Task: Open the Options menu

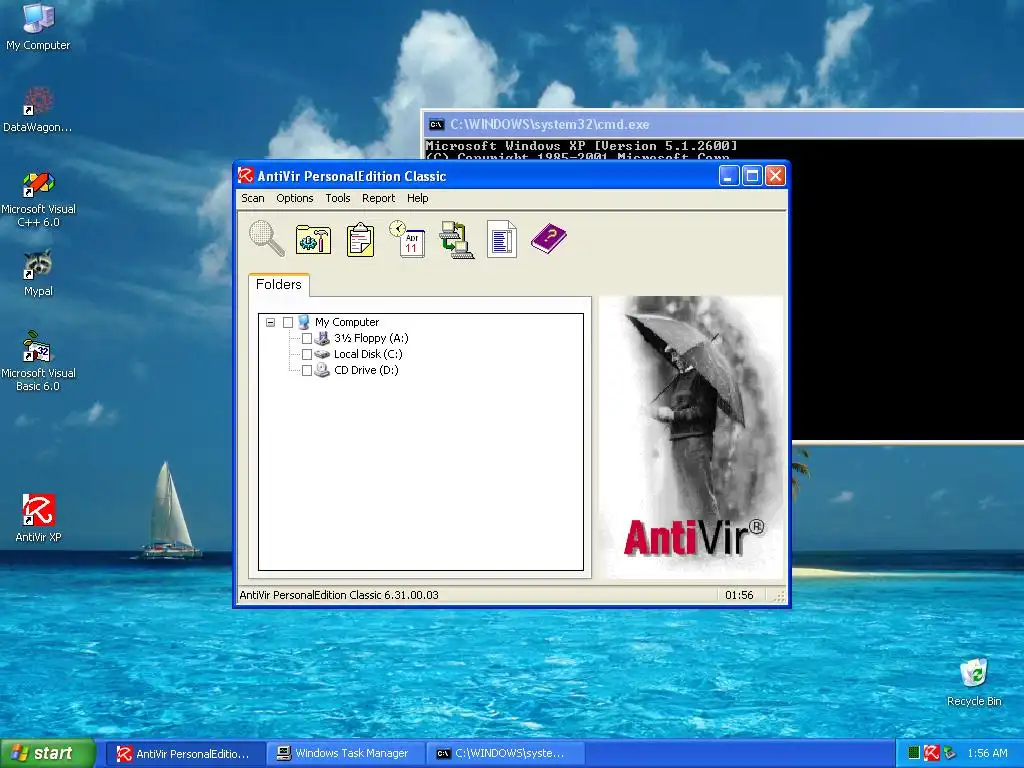Action: [295, 198]
